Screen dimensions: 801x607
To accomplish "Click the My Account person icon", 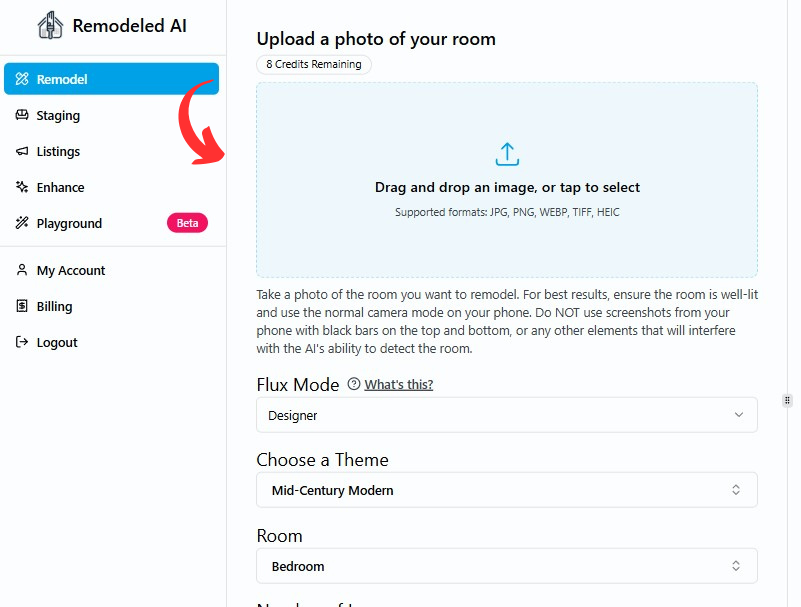I will coord(22,270).
